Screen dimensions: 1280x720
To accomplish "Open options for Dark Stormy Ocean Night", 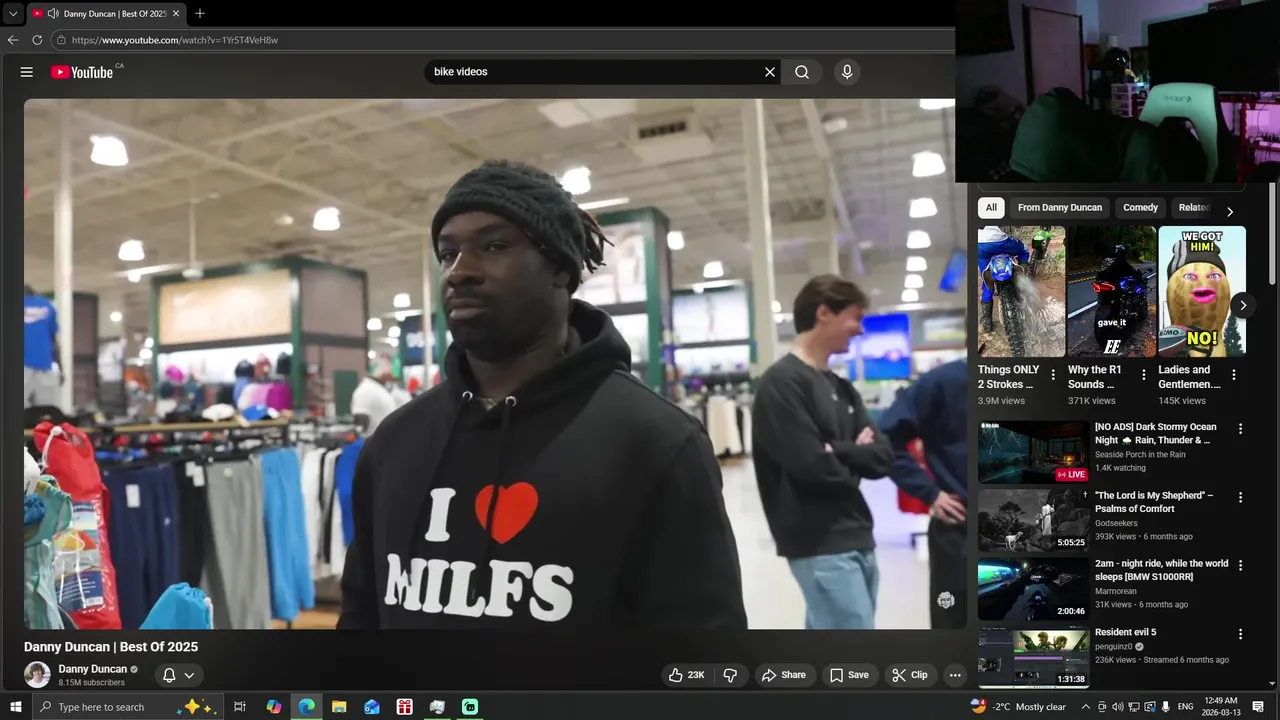I will [1241, 428].
